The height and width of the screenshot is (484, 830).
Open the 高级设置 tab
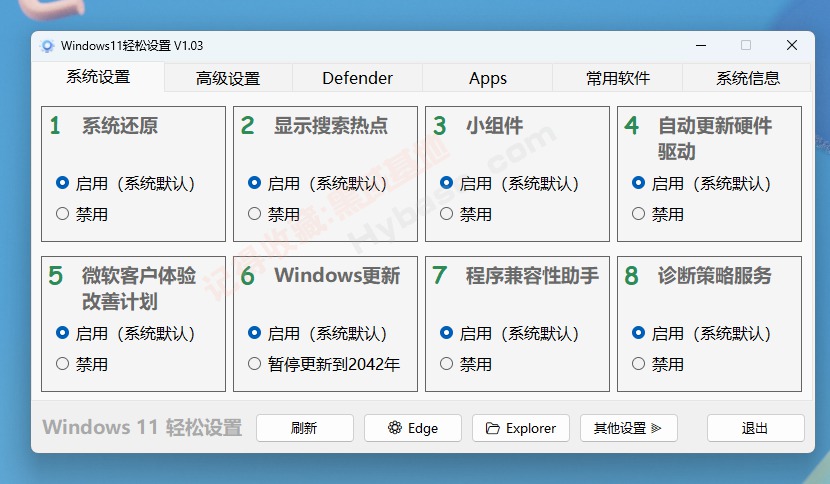(x=228, y=78)
